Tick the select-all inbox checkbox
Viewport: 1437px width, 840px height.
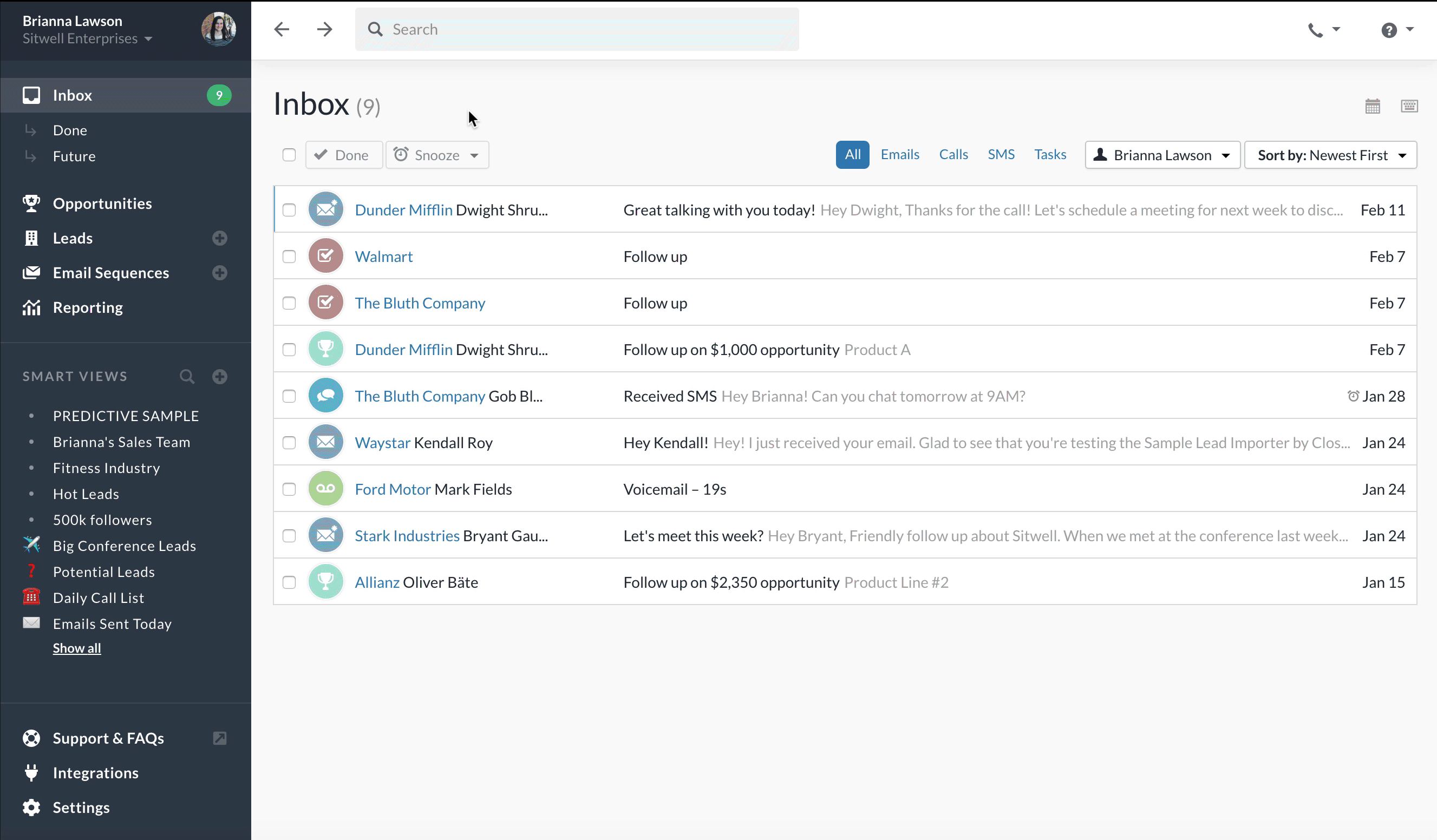289,155
